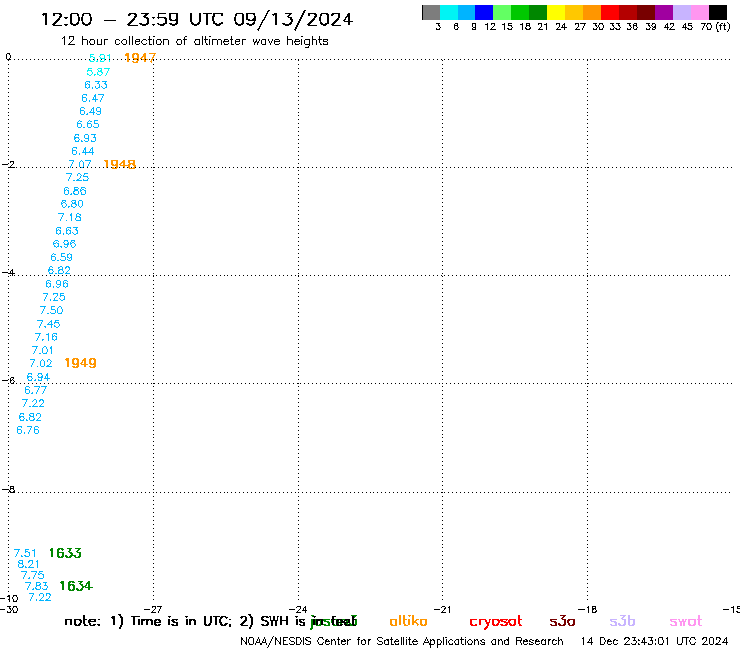Click the -8 latitude axis label

click(8, 490)
